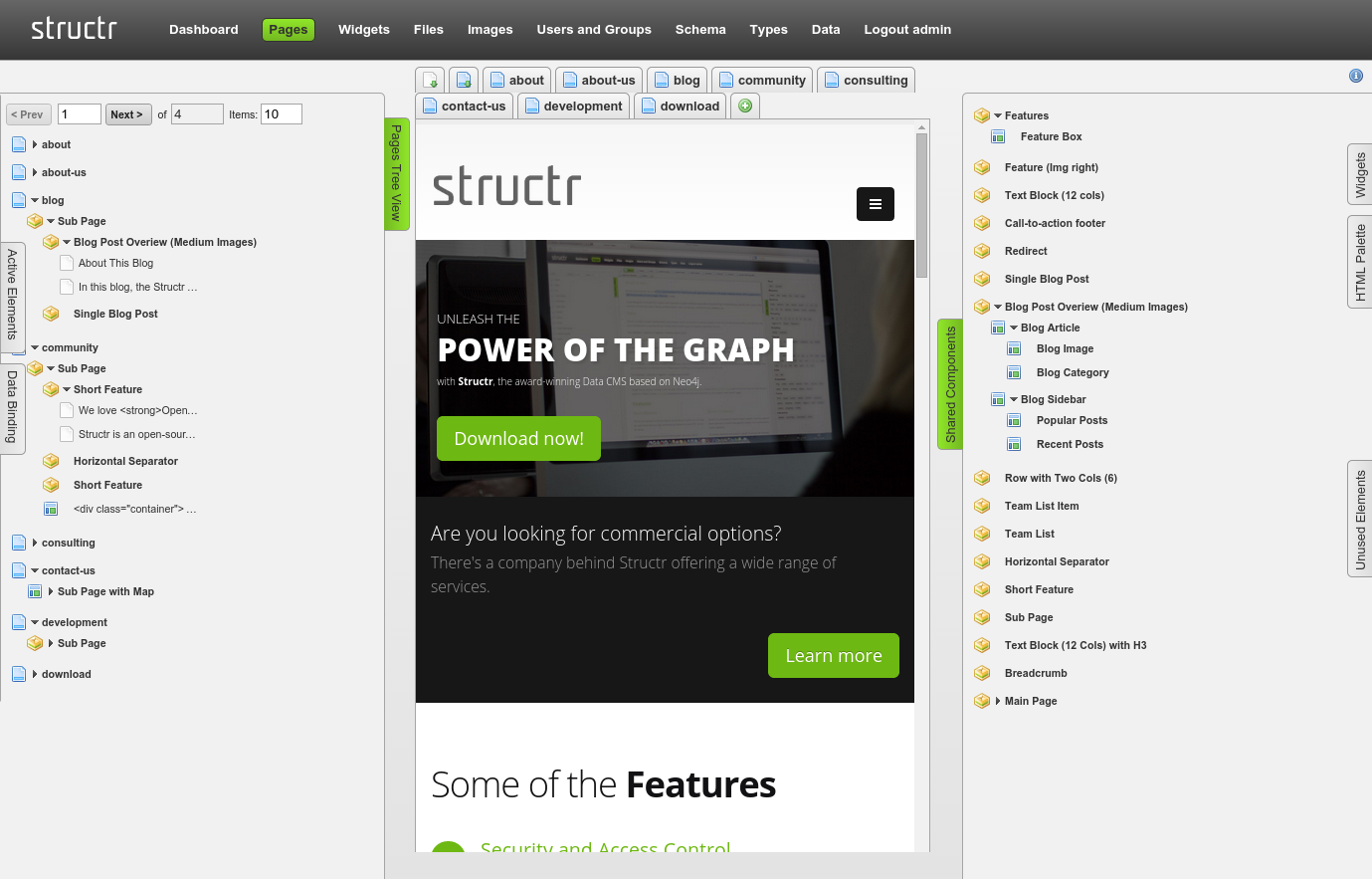Viewport: 1372px width, 879px height.
Task: Click the import page icon tab
Action: pyautogui.click(x=463, y=81)
